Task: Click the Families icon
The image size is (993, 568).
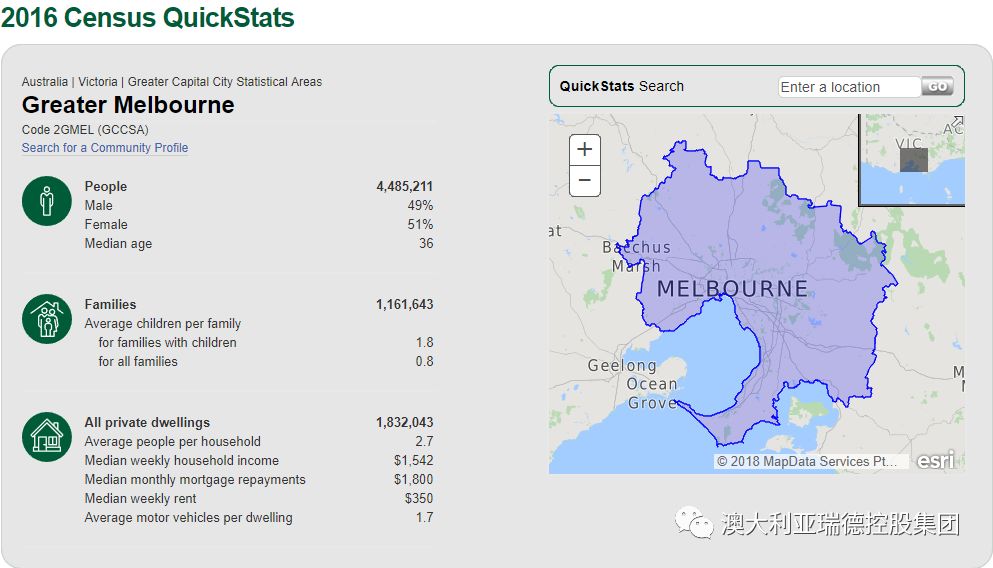Action: click(x=46, y=319)
